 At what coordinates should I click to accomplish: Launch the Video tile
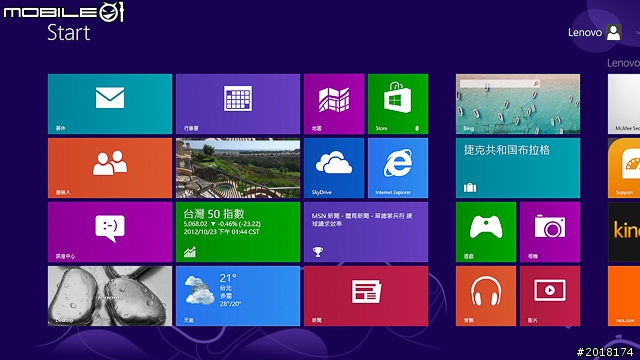point(550,296)
